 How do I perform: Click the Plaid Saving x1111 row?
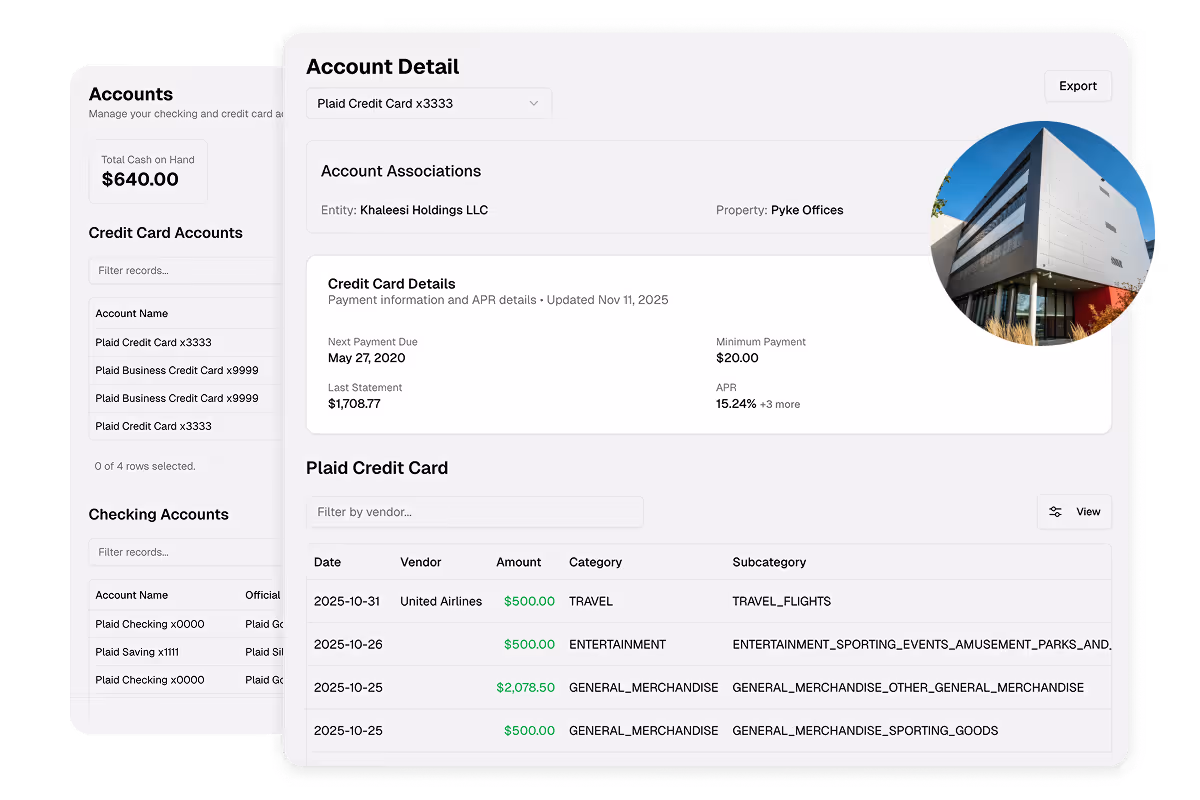point(186,652)
